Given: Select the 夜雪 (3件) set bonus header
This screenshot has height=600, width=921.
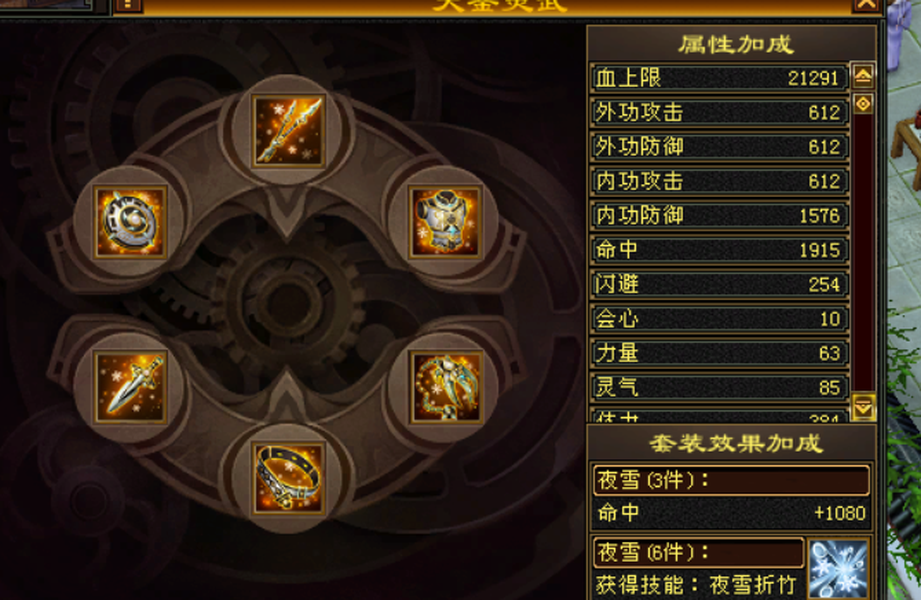Looking at the screenshot, I should click(731, 481).
